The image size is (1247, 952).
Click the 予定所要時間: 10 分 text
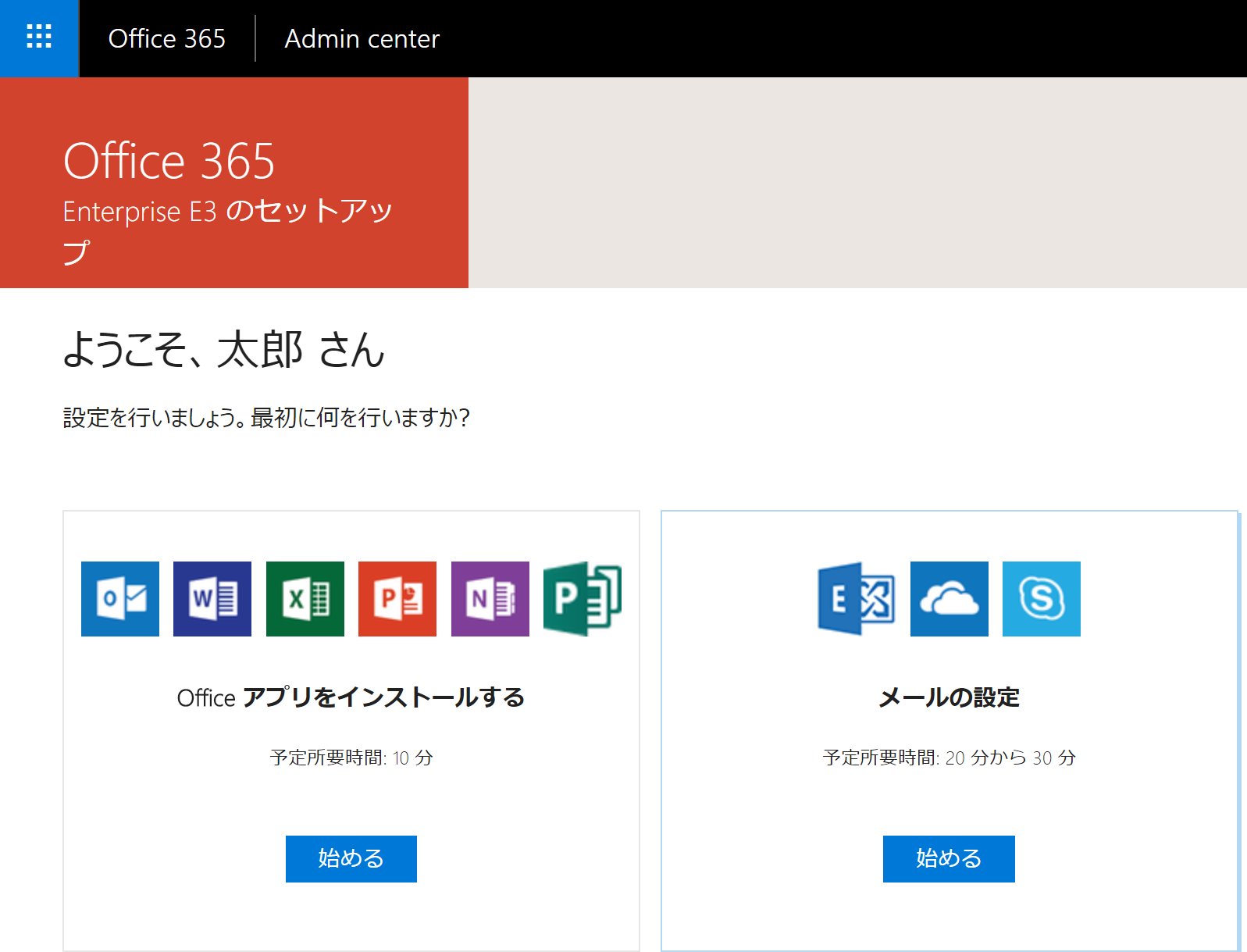351,758
